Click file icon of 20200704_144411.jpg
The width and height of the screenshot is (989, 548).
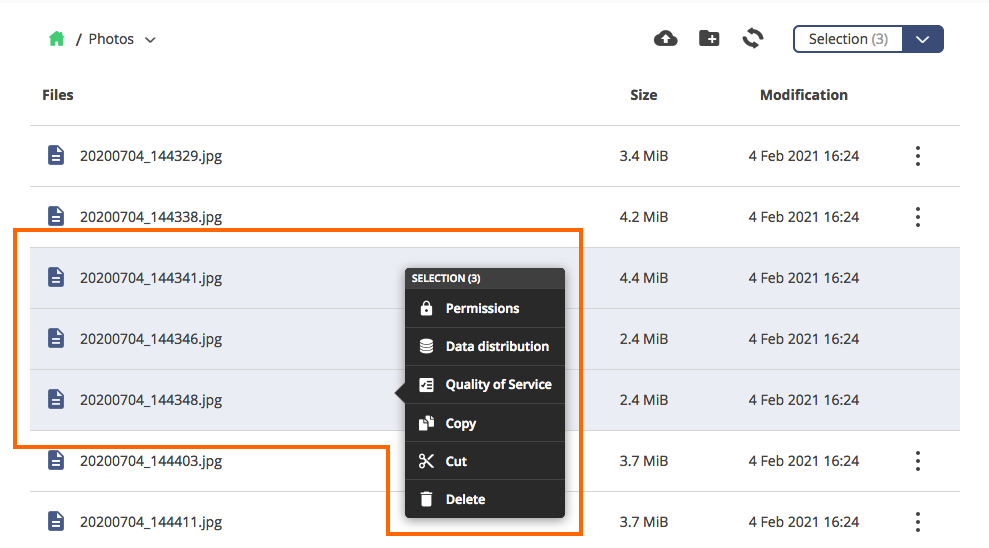coord(56,522)
